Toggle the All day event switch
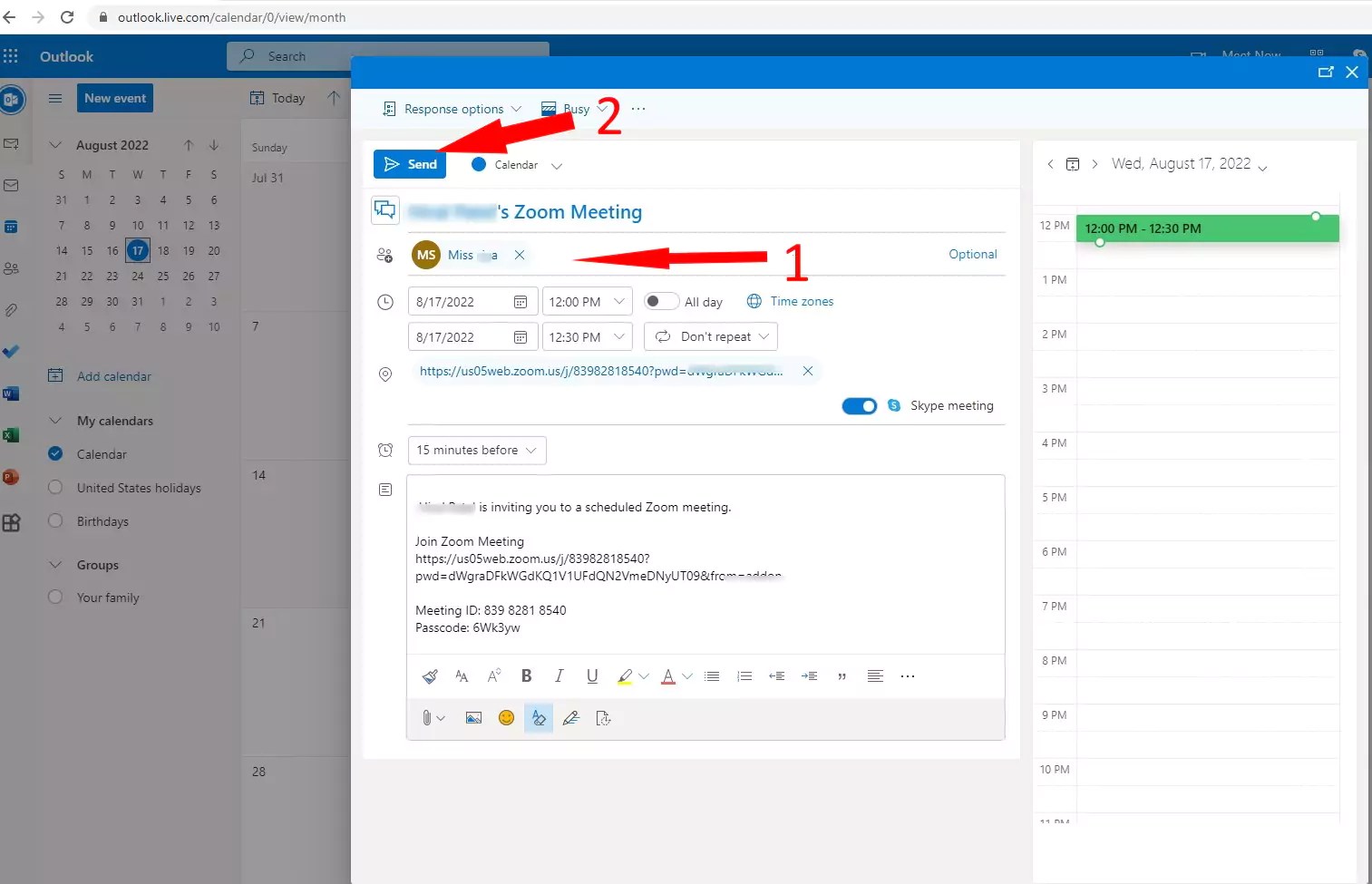This screenshot has height=884, width=1372. pyautogui.click(x=661, y=301)
